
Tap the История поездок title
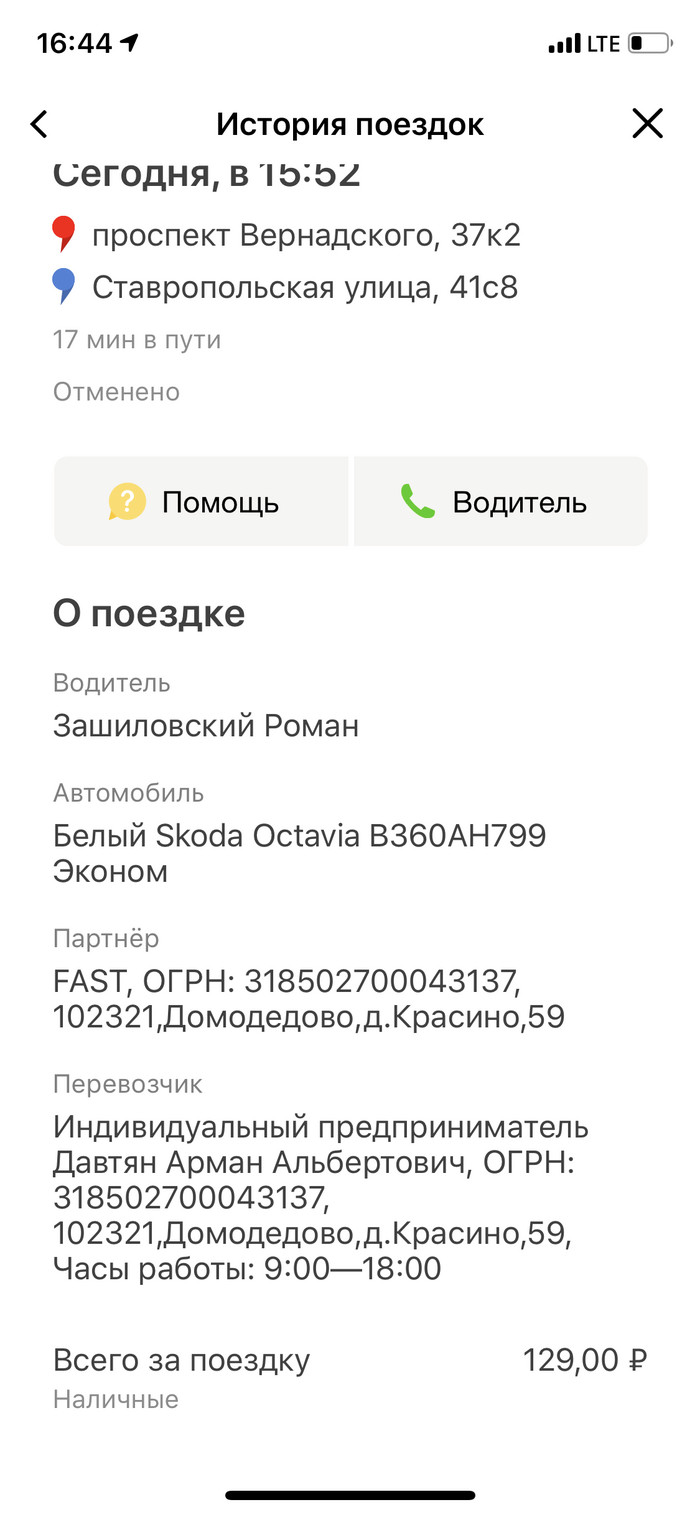350,125
